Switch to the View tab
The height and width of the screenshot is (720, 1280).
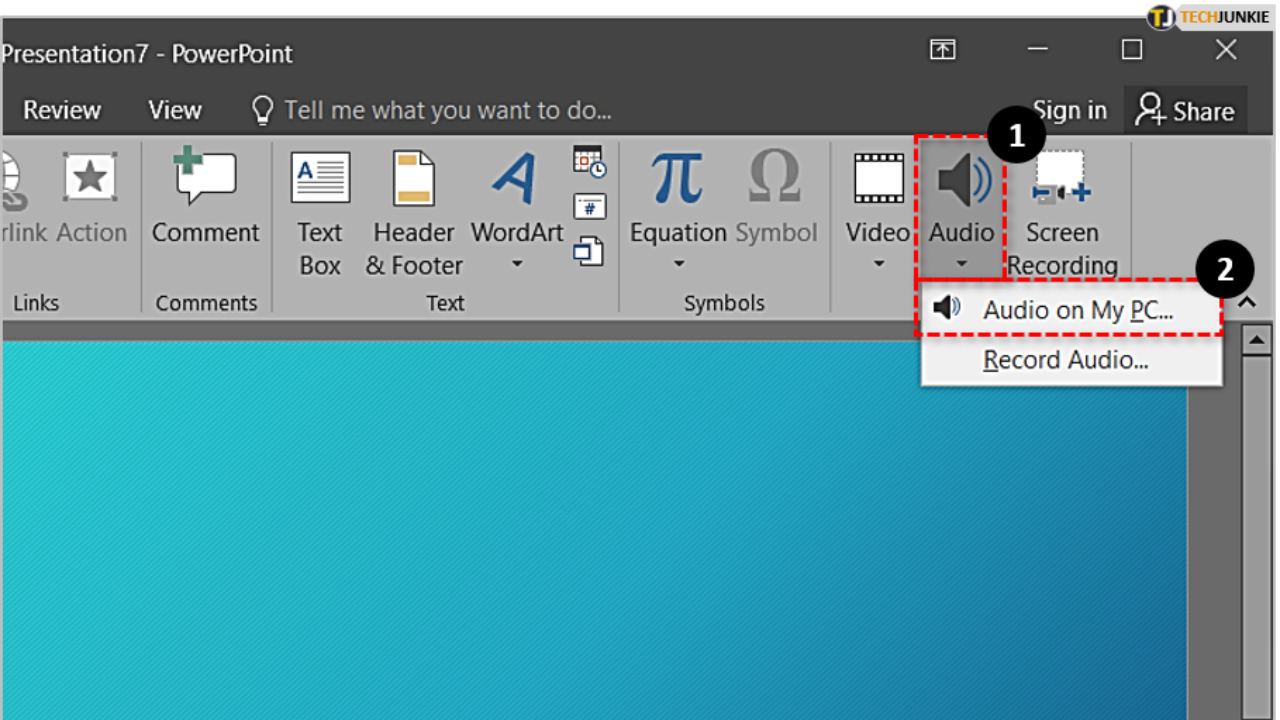coord(174,110)
